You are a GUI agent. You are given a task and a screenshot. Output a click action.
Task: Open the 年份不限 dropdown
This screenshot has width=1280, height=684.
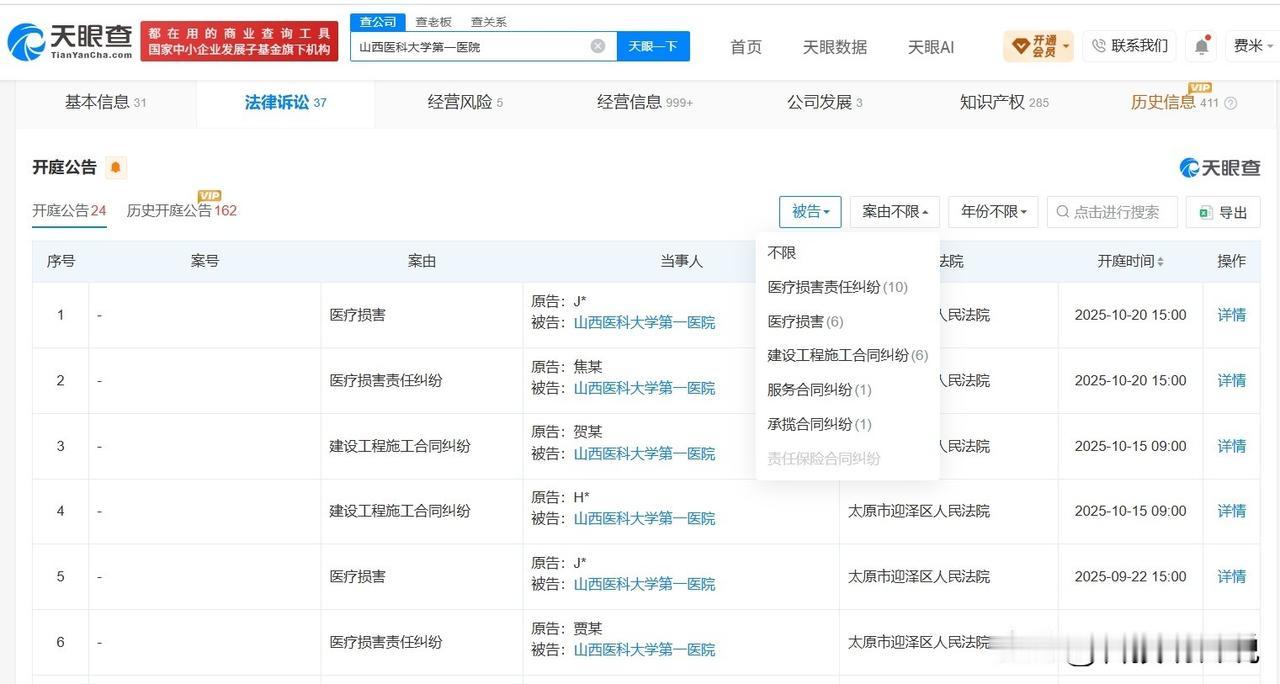993,212
